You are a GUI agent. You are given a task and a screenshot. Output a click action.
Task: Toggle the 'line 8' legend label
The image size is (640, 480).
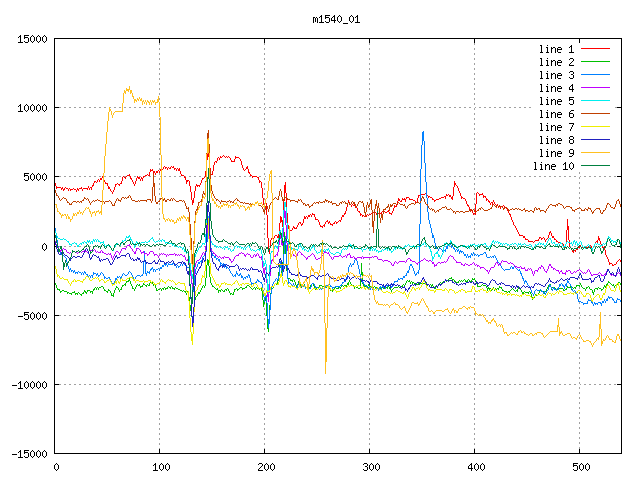pyautogui.click(x=556, y=140)
